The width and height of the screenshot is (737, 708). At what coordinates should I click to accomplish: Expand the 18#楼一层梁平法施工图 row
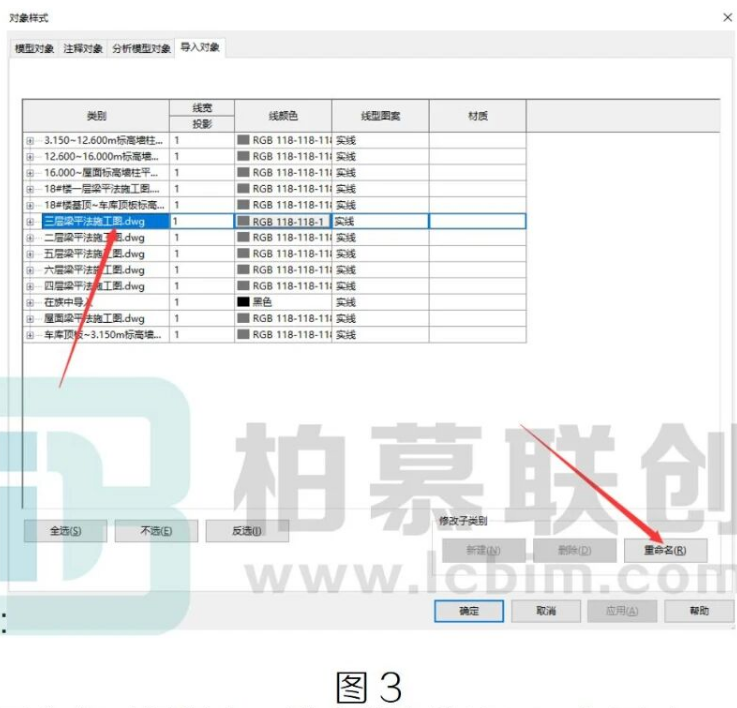pyautogui.click(x=30, y=189)
